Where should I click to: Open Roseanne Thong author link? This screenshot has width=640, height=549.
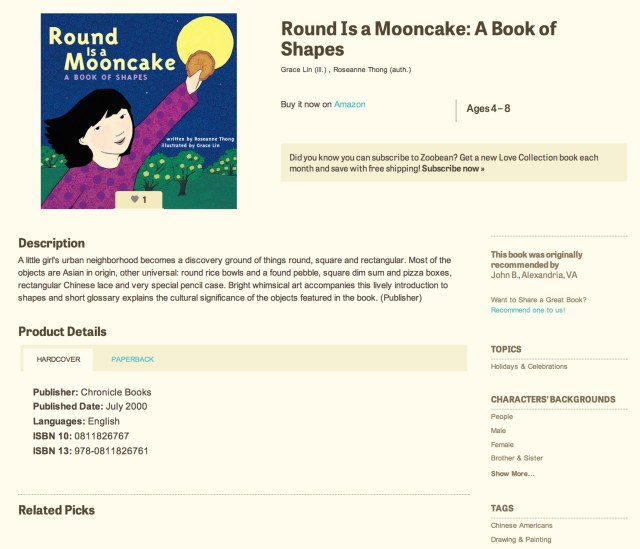point(374,70)
